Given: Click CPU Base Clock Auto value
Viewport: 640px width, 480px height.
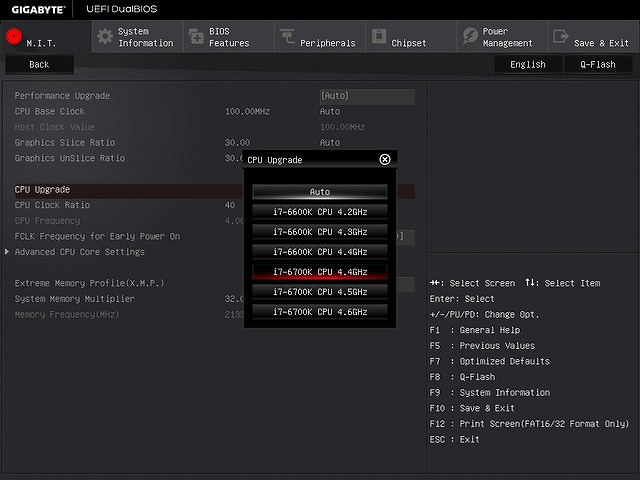Looking at the screenshot, I should click(330, 111).
